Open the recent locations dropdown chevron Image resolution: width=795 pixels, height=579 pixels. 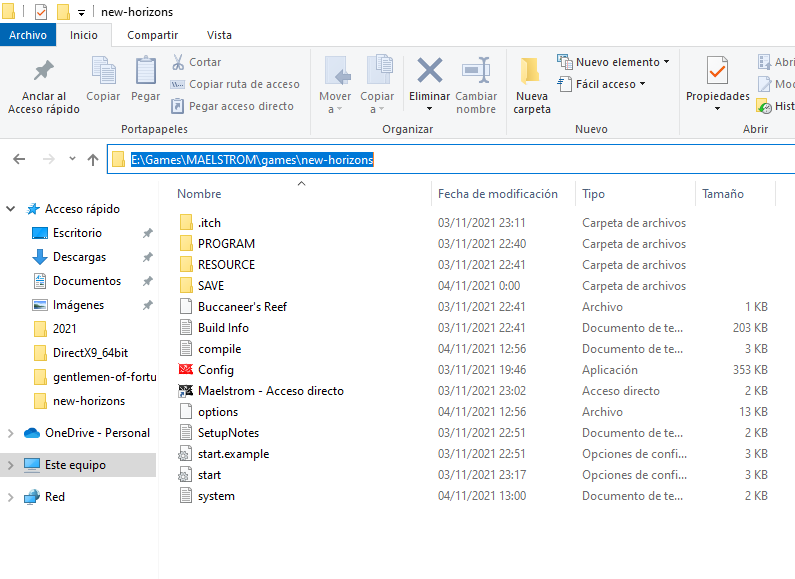73,159
